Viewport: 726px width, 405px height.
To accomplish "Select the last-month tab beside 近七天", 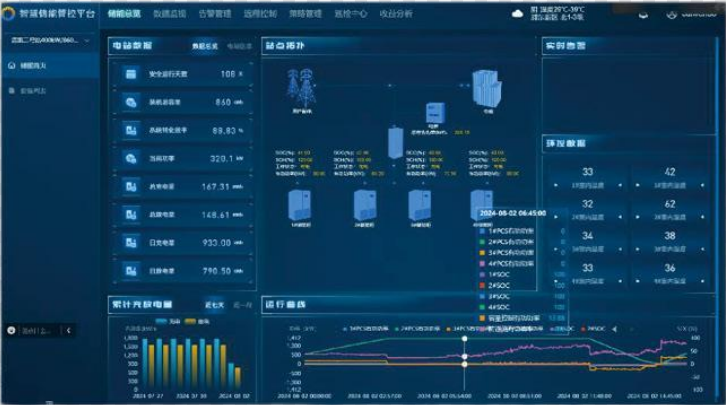I will (243, 305).
